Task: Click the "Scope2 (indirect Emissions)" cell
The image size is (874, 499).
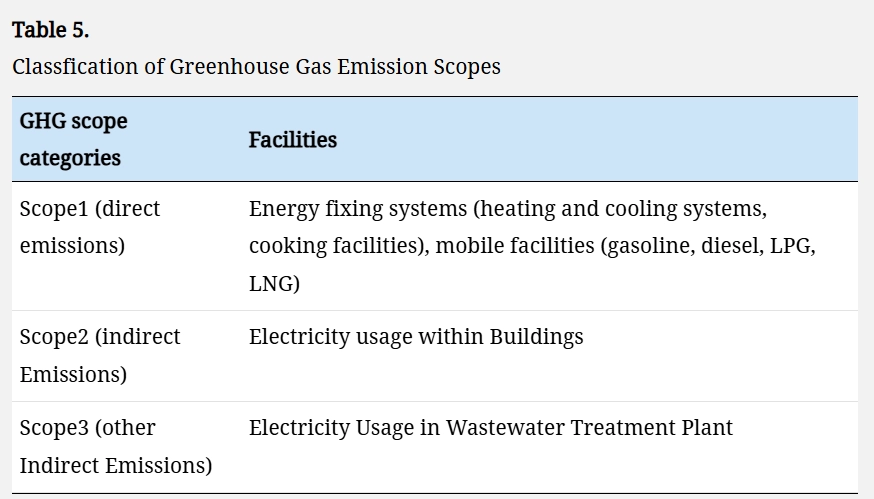Action: pyautogui.click(x=99, y=355)
